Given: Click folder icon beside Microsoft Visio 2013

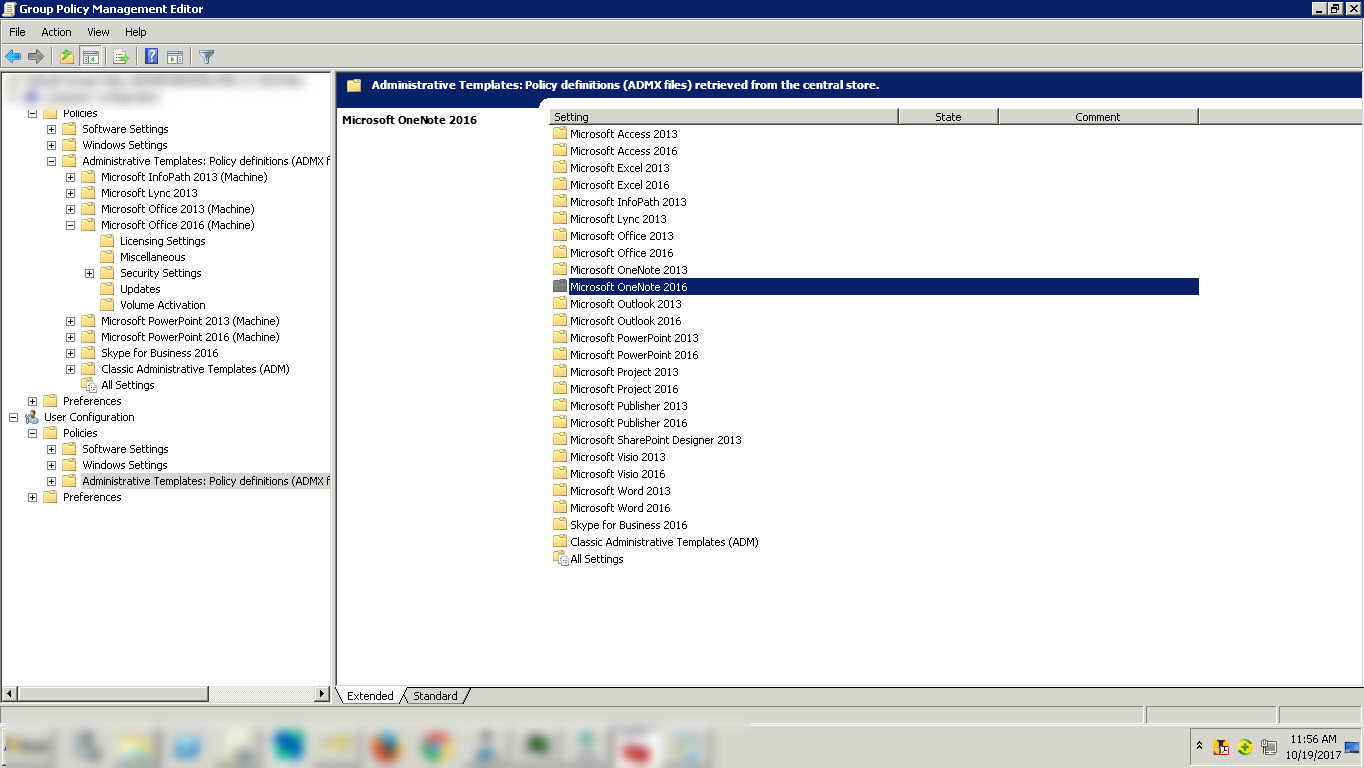Looking at the screenshot, I should click(x=560, y=456).
